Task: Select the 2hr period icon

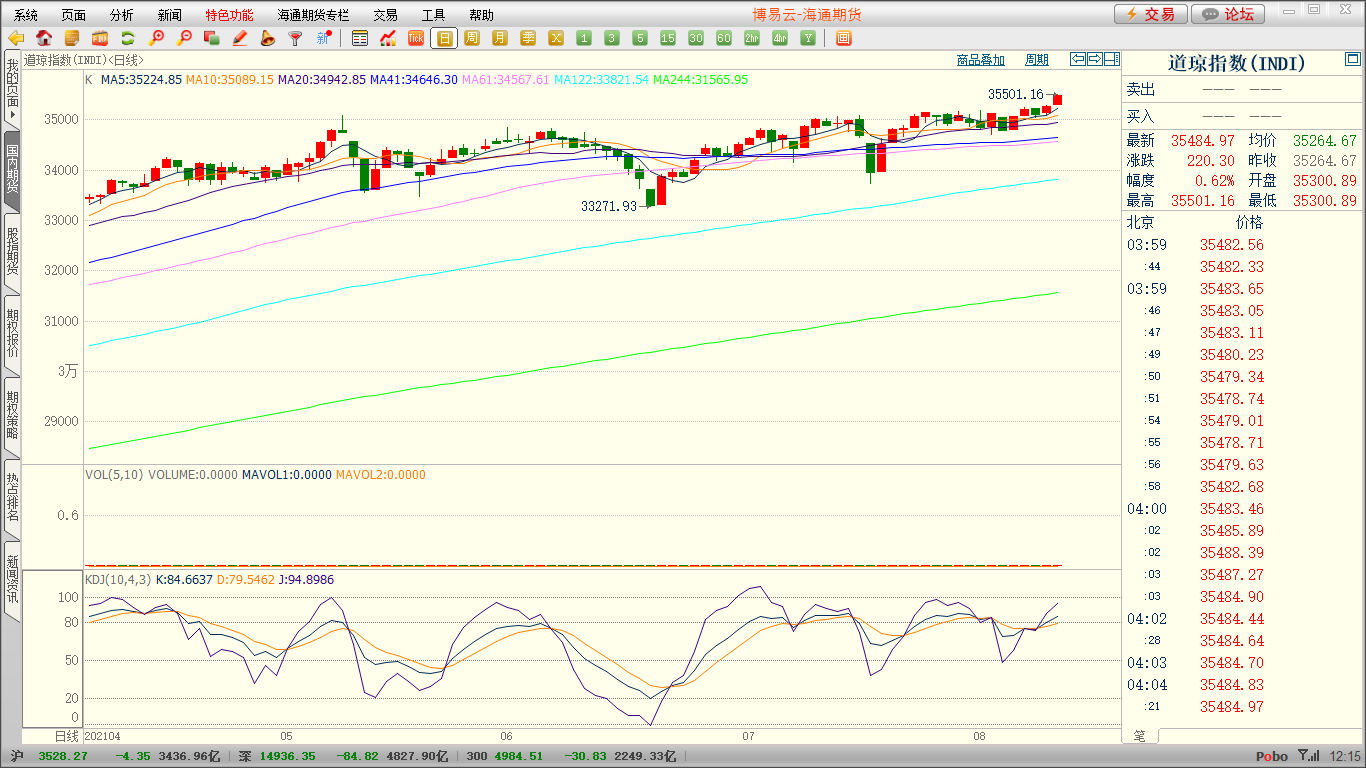Action: point(752,38)
